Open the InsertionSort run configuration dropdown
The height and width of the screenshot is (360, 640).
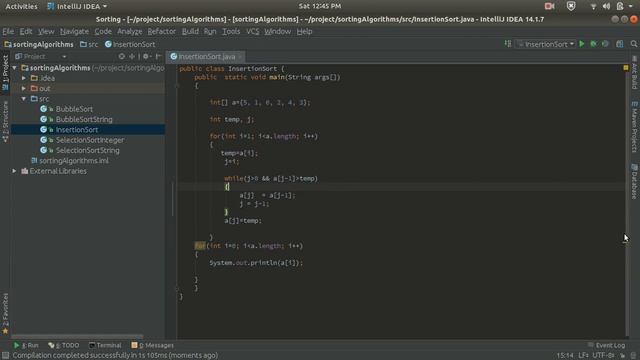tap(546, 44)
